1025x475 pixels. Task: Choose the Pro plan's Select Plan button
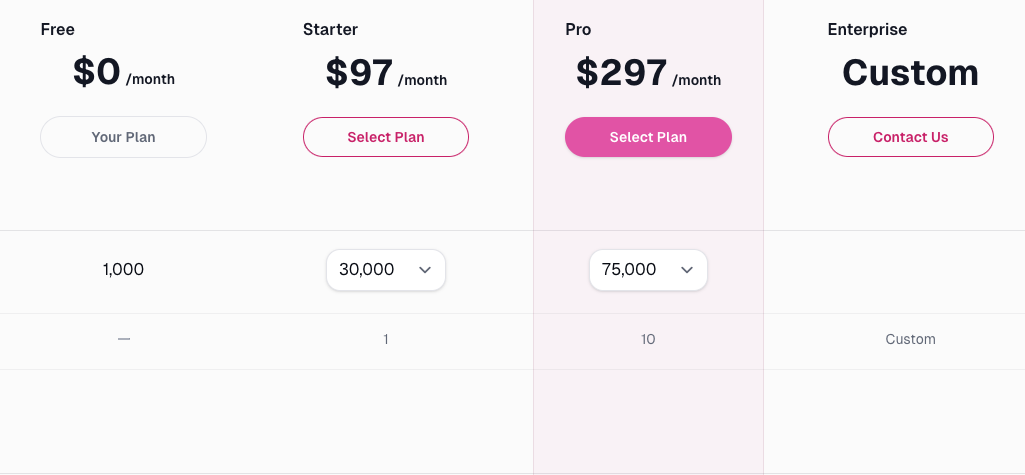click(x=648, y=137)
